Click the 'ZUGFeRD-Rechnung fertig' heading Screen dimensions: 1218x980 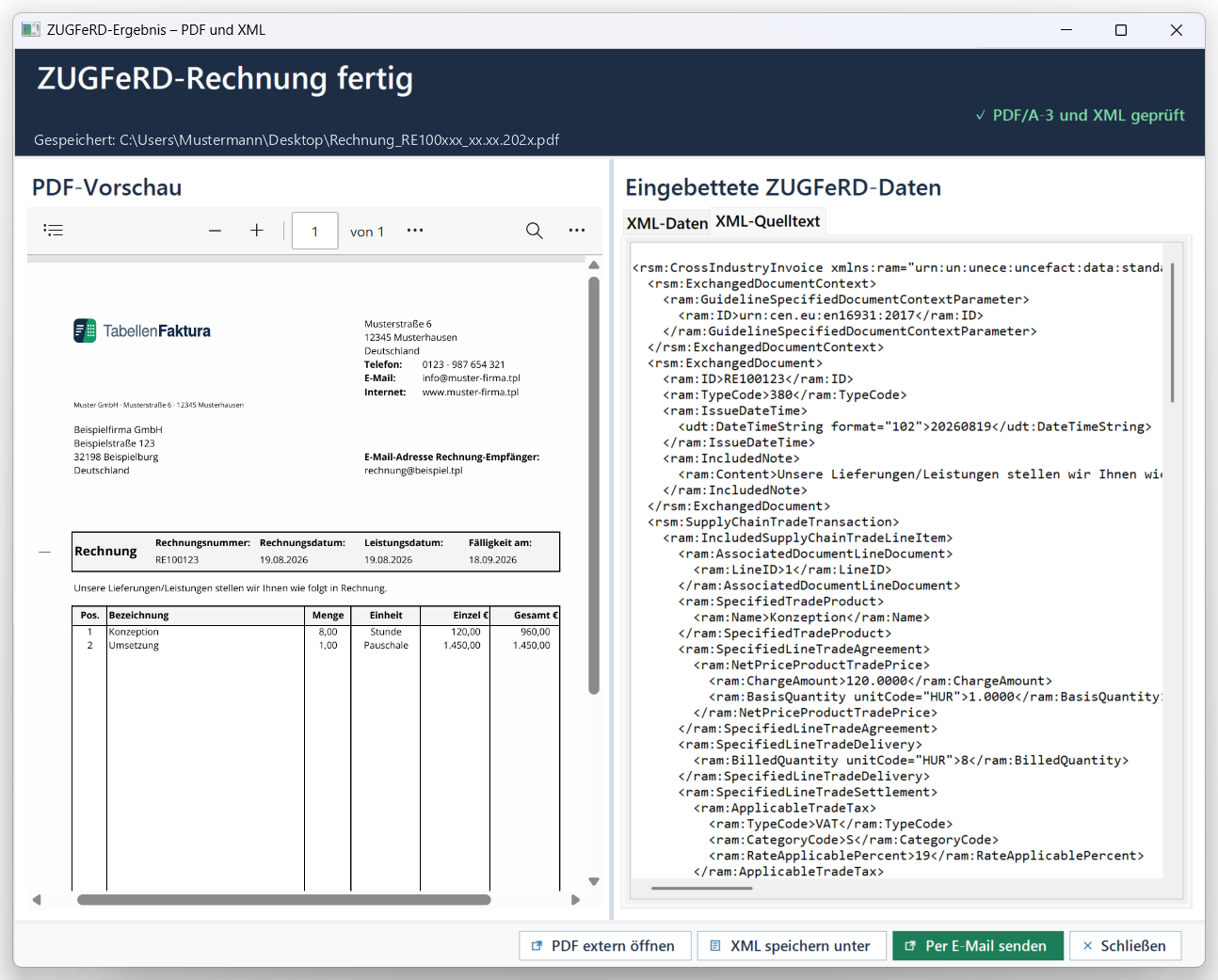point(225,78)
